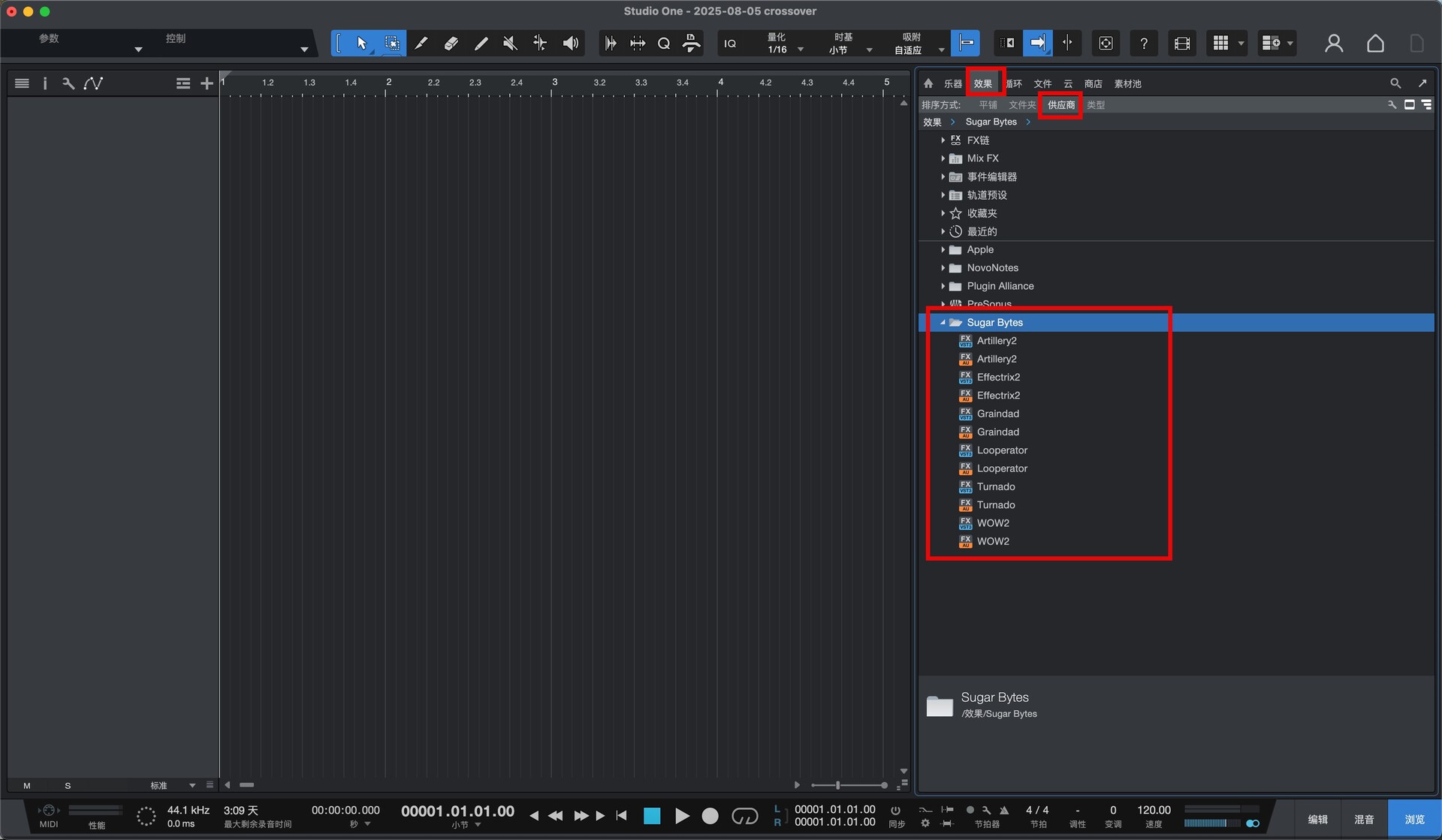This screenshot has width=1442, height=840.
Task: Open the macro grid icon
Action: point(1220,44)
